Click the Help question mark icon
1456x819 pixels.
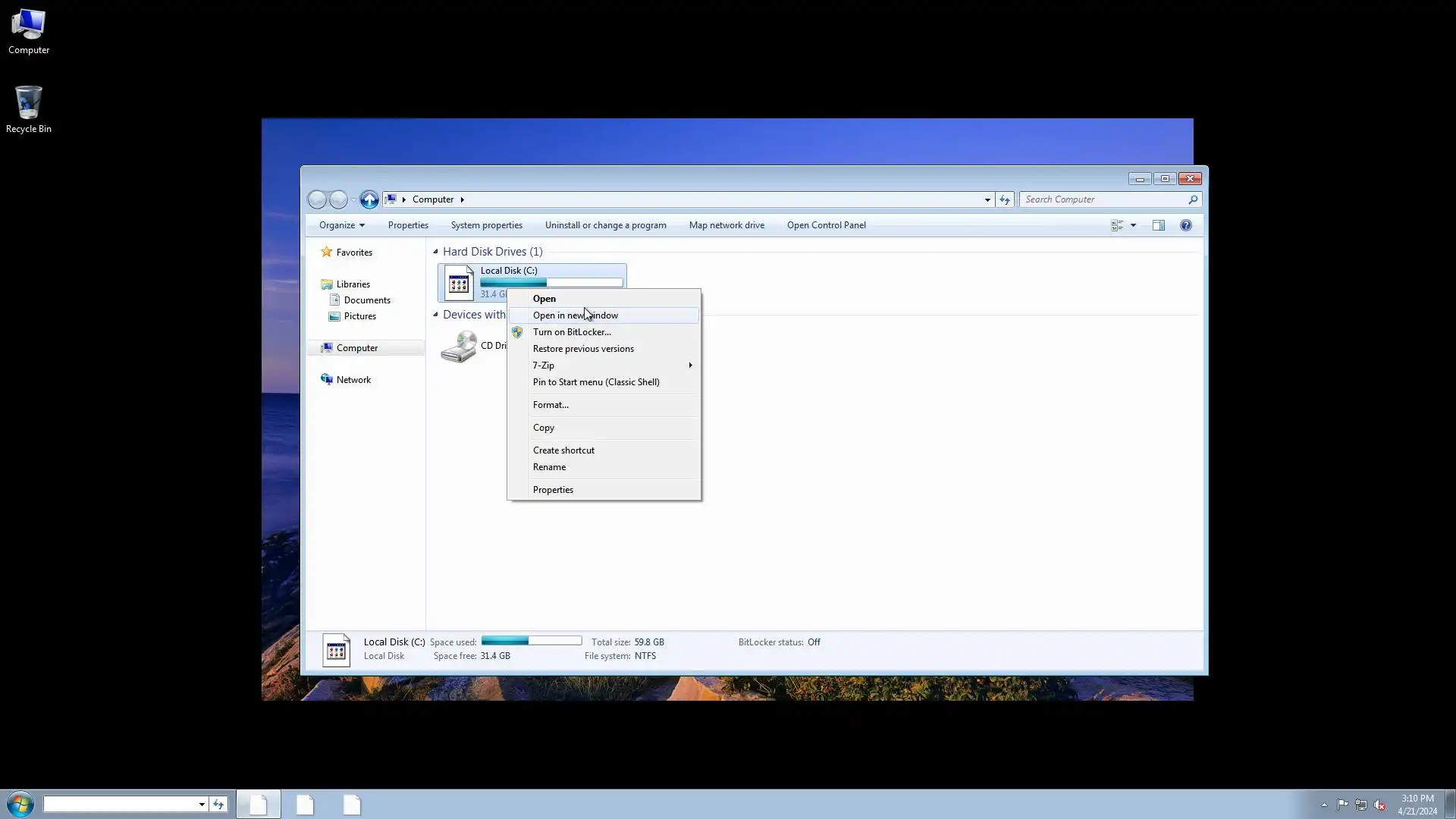pyautogui.click(x=1186, y=225)
